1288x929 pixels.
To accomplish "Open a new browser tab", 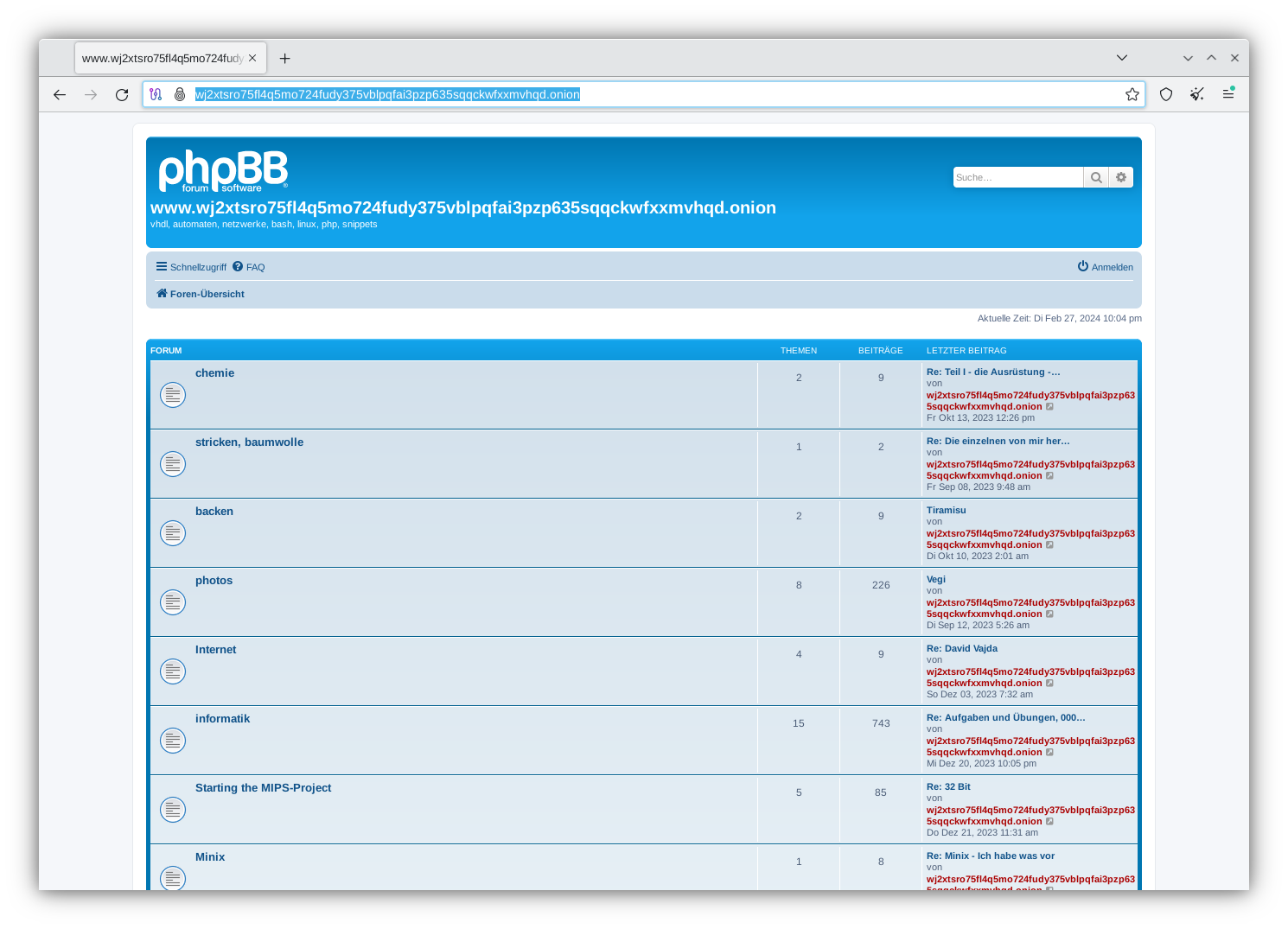I will [x=284, y=59].
